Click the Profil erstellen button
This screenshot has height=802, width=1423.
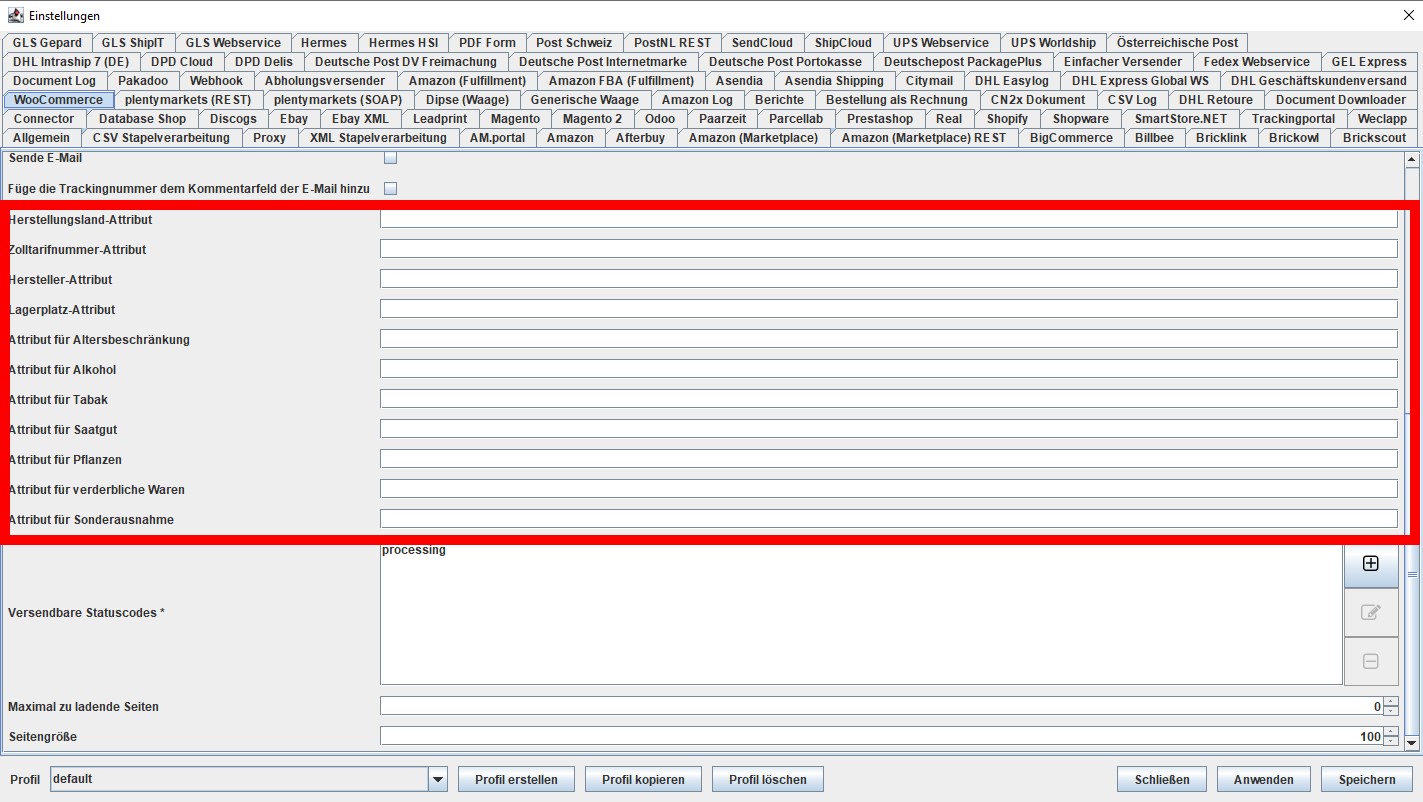(x=516, y=780)
